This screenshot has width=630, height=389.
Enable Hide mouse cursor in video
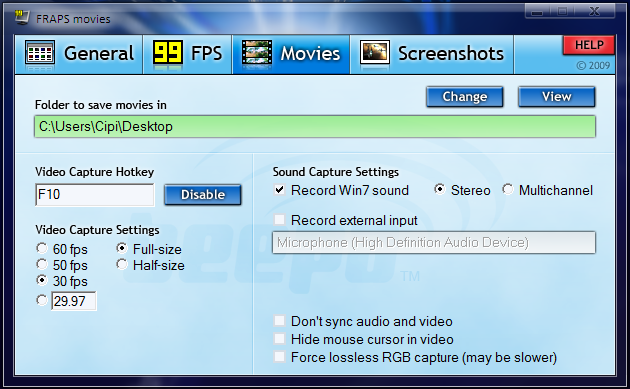(279, 339)
